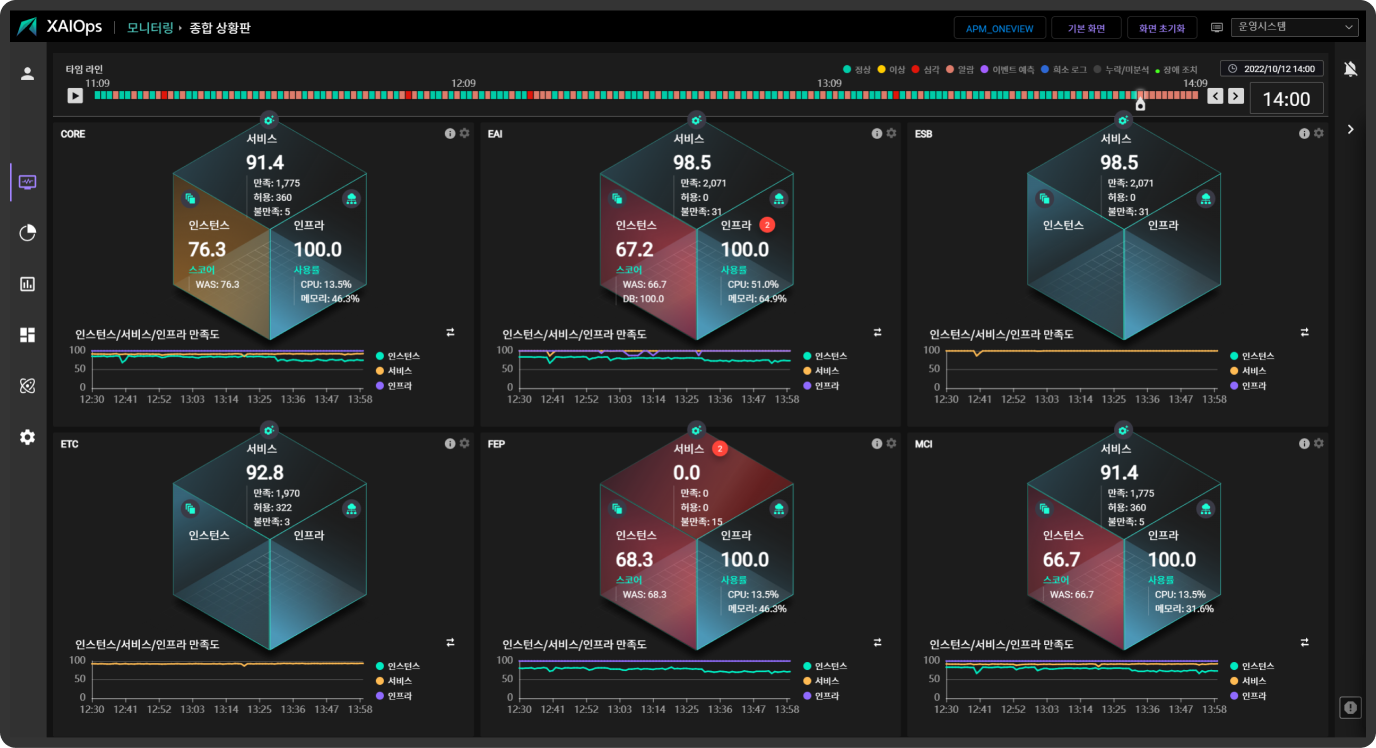
Task: Click the 모니터링 breadcrumb menu
Action: [150, 28]
